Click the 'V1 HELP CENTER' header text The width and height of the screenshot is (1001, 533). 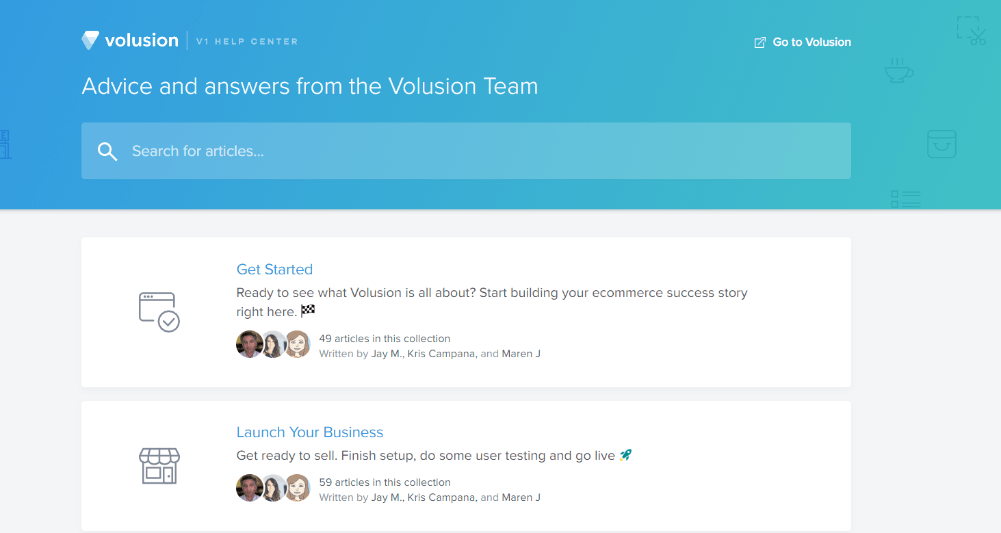tap(247, 41)
